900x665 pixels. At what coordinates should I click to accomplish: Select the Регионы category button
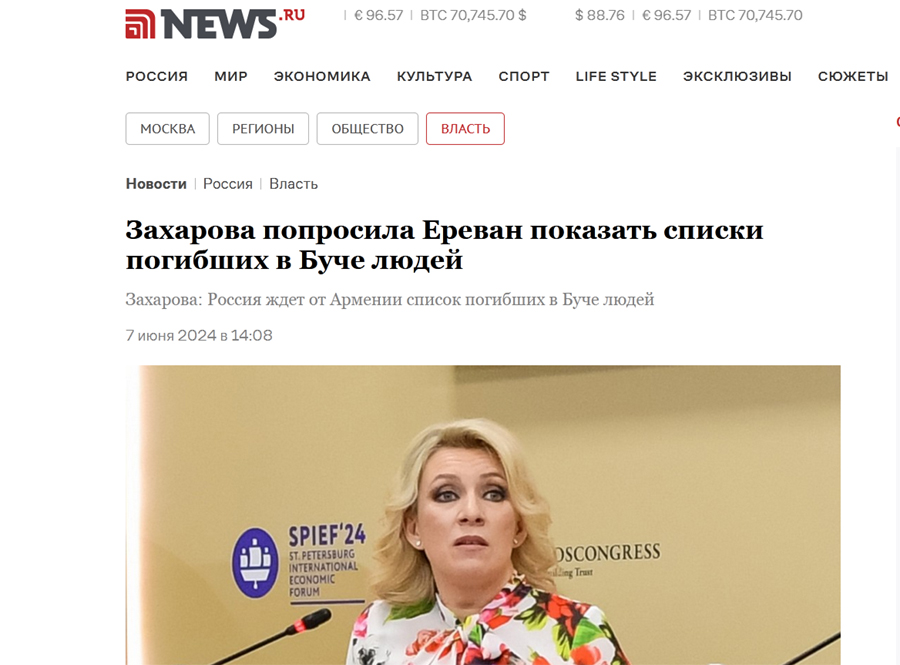pos(263,129)
